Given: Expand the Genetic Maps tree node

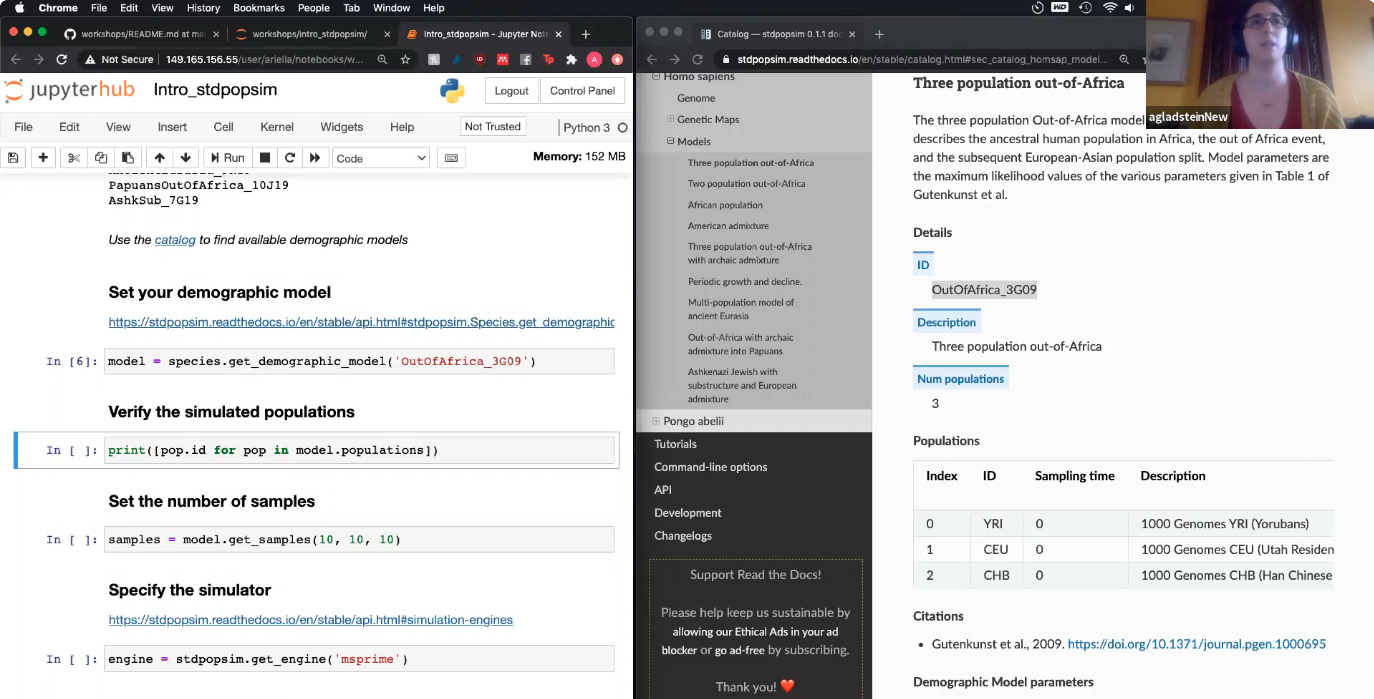Looking at the screenshot, I should click(x=671, y=119).
